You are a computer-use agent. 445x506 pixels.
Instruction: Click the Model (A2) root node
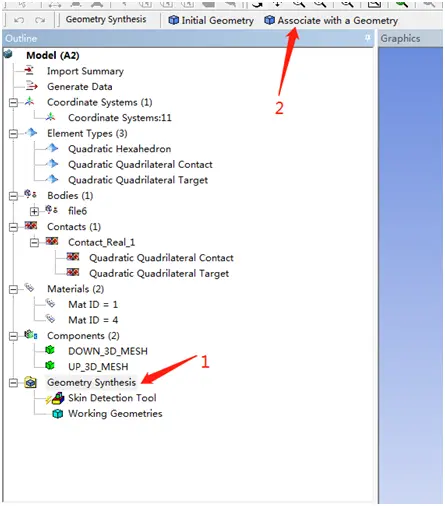click(53, 55)
